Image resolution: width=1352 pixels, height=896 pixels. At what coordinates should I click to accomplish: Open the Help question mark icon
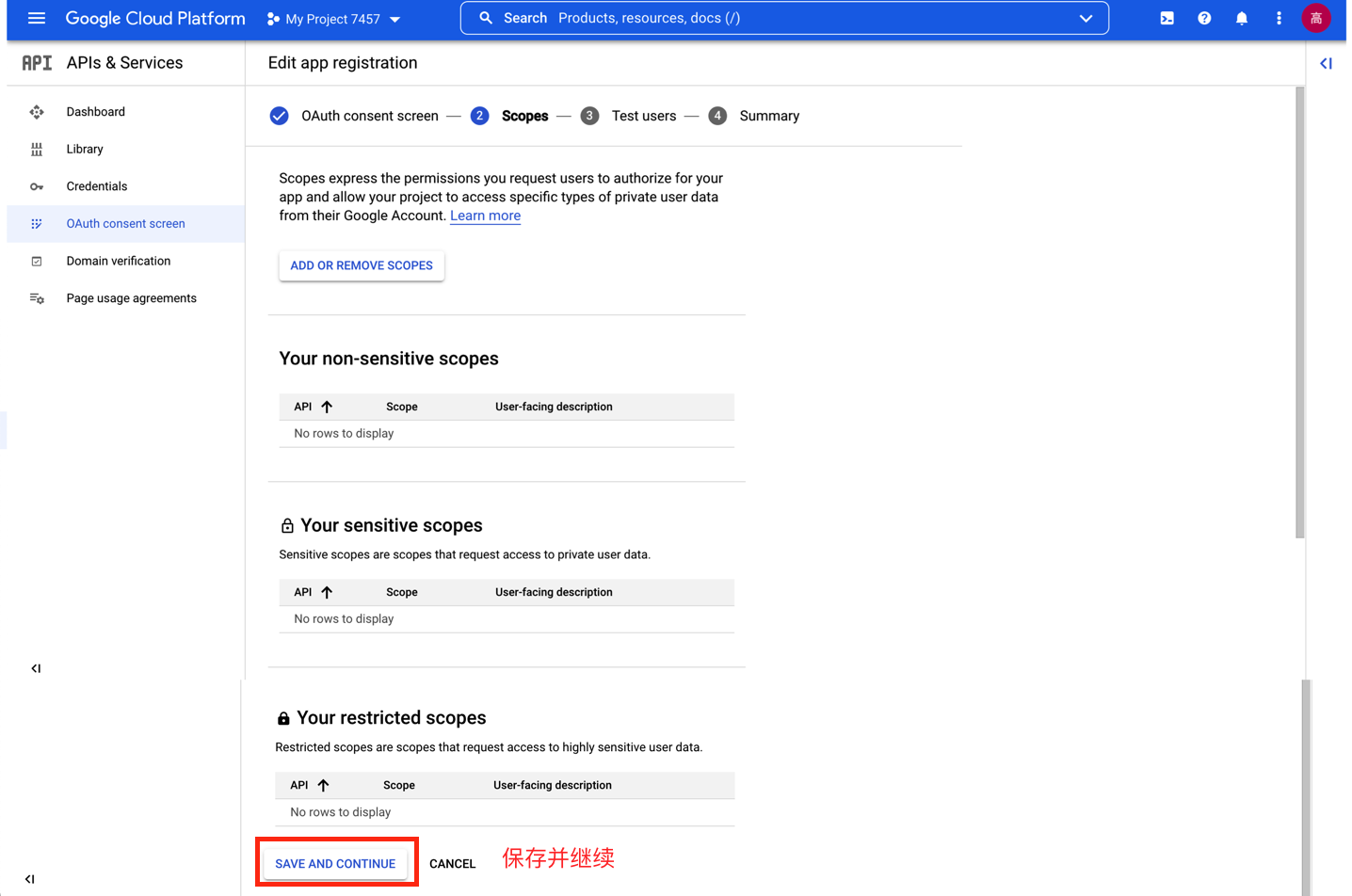(x=1204, y=18)
